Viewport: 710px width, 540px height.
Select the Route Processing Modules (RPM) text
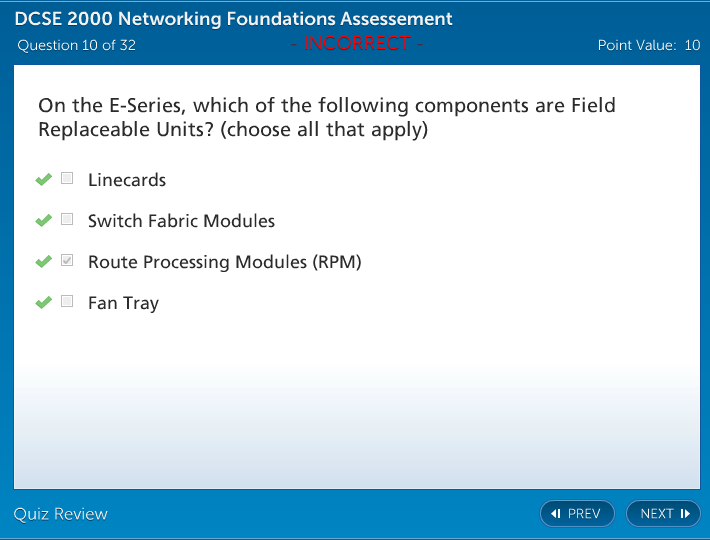[x=224, y=262]
